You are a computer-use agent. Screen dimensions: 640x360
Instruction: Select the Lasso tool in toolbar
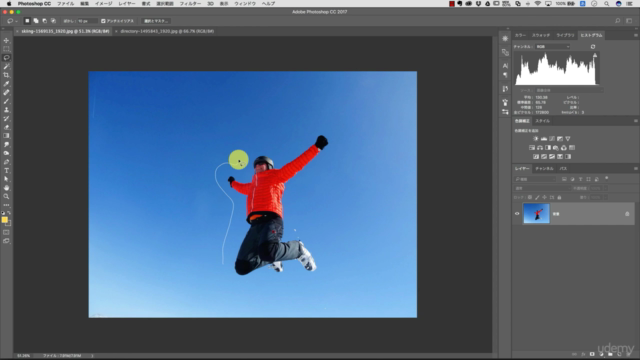[6, 58]
